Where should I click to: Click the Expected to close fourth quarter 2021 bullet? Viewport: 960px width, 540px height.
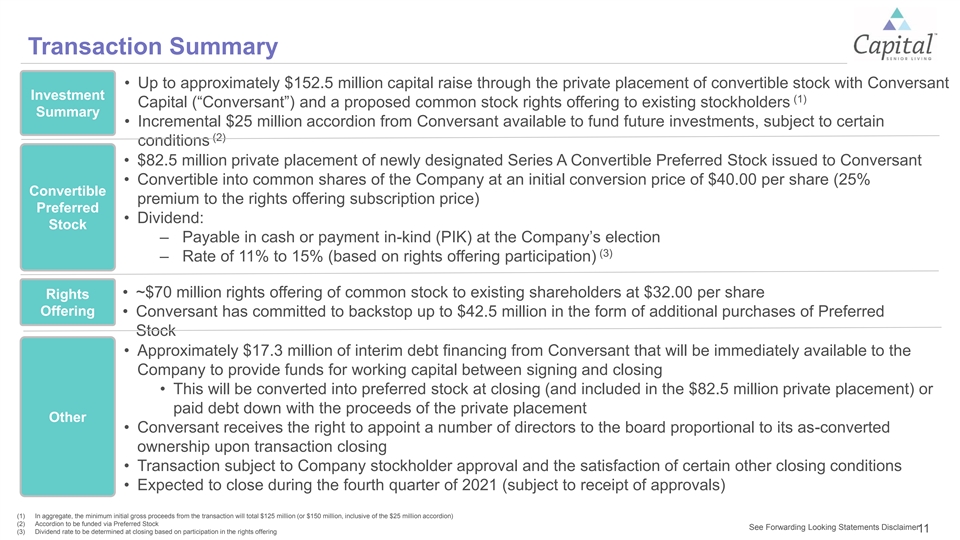click(x=424, y=485)
